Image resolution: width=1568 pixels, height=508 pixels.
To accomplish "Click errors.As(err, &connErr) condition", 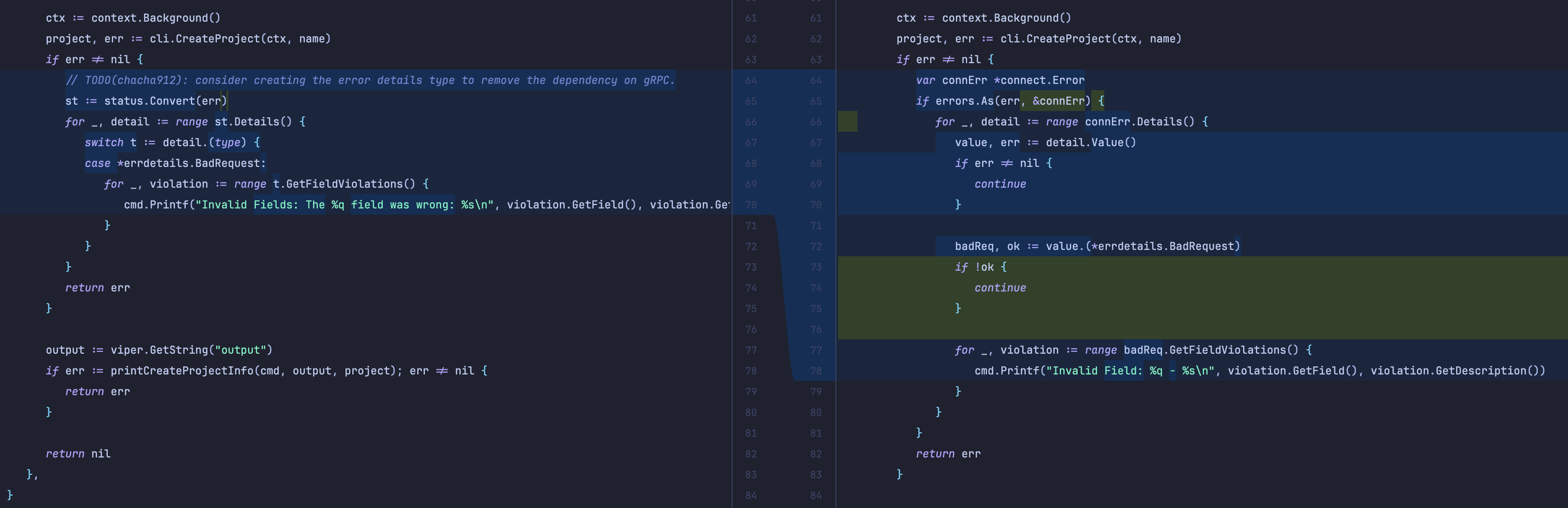I will pyautogui.click(x=1013, y=101).
